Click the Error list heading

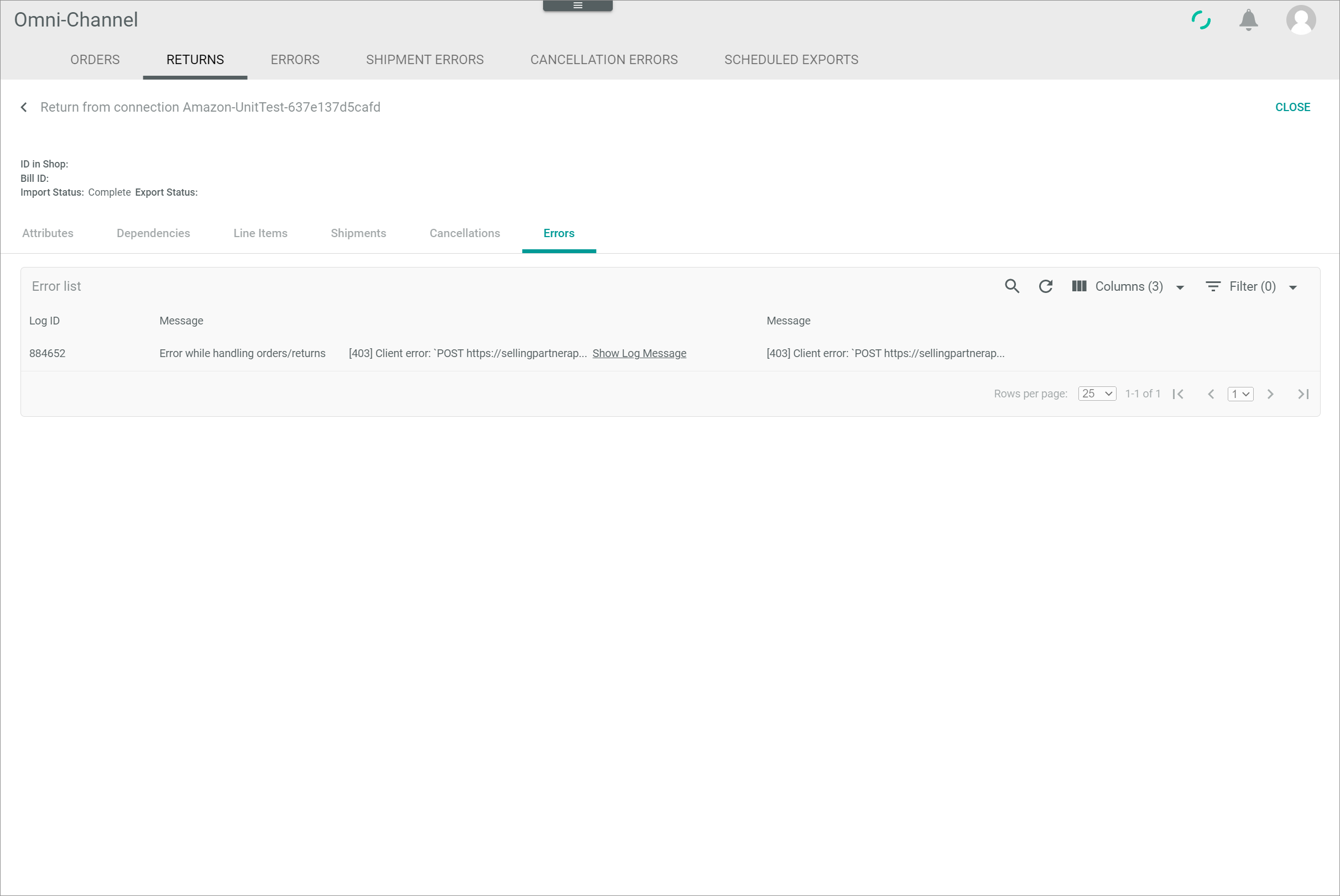click(x=56, y=286)
